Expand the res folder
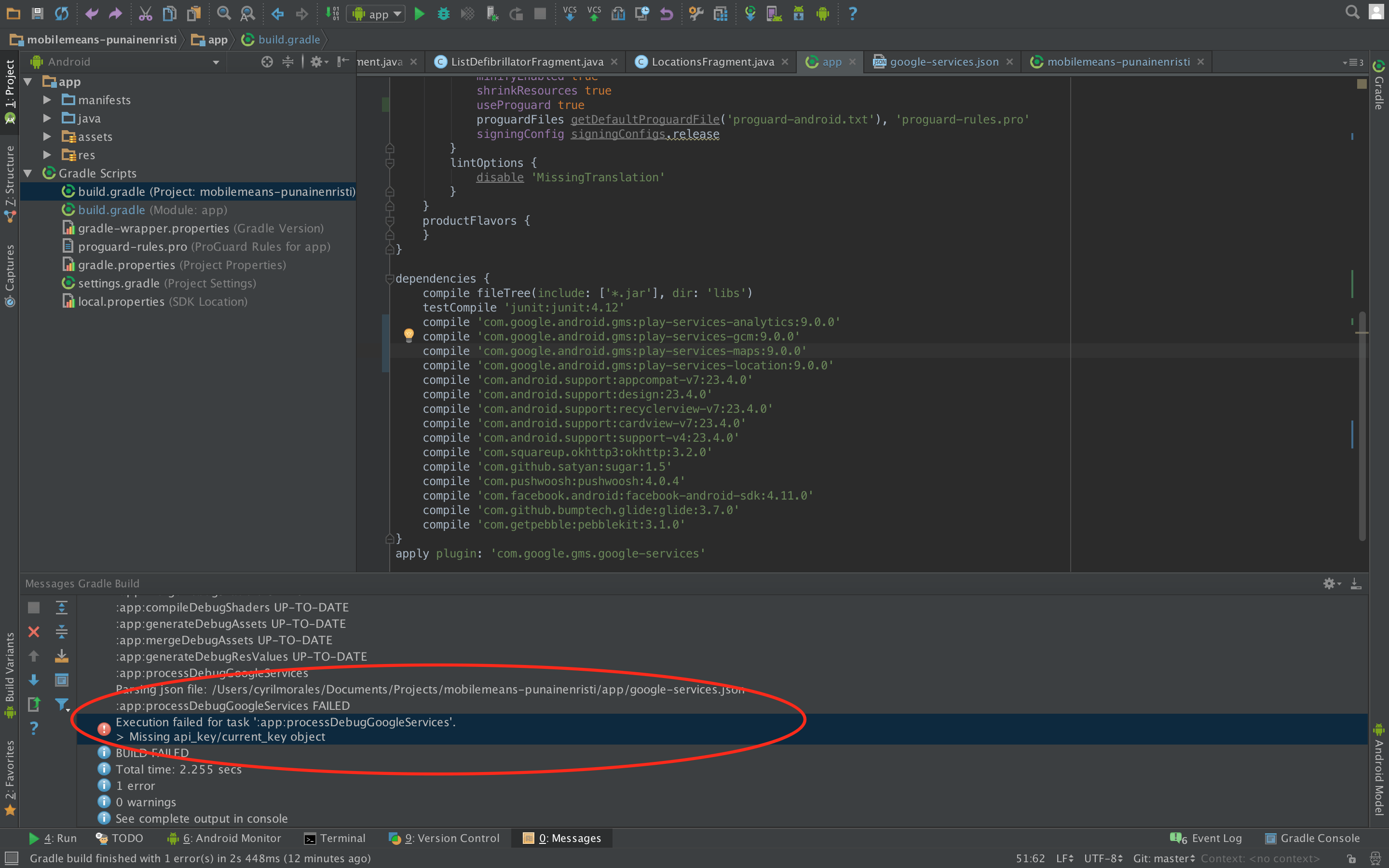The height and width of the screenshot is (868, 1389). pos(47,155)
